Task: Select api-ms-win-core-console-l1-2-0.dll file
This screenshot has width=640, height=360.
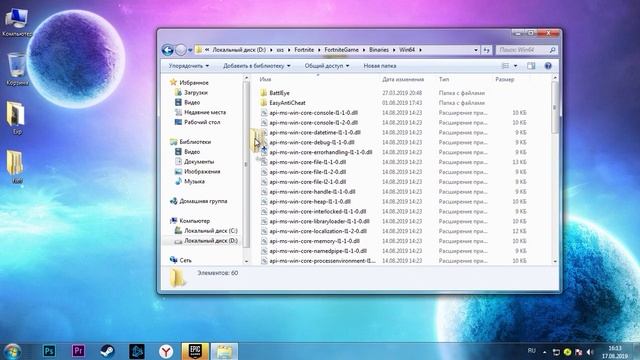Action: click(313, 122)
